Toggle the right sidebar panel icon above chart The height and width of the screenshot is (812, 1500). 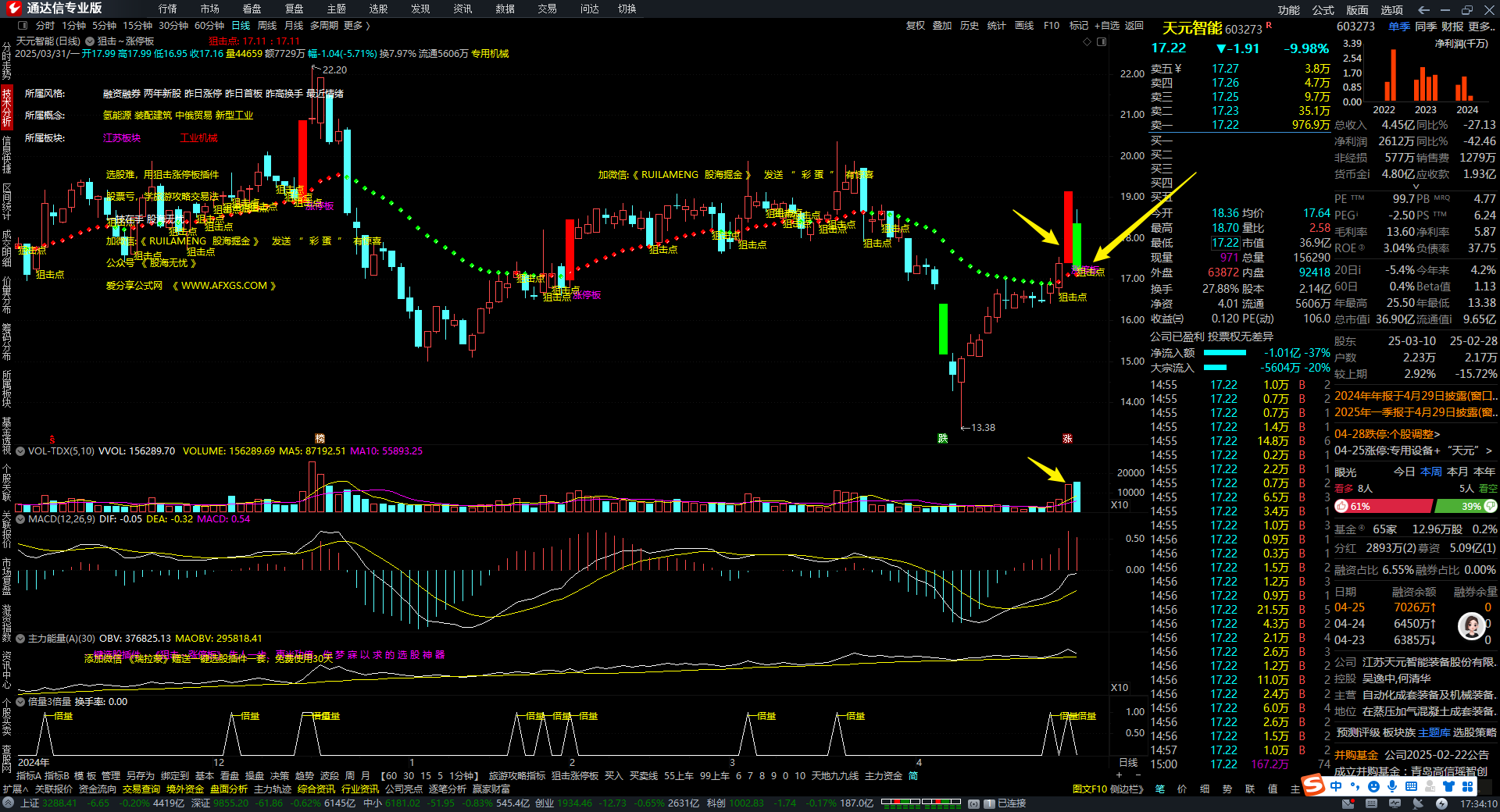tap(1102, 42)
